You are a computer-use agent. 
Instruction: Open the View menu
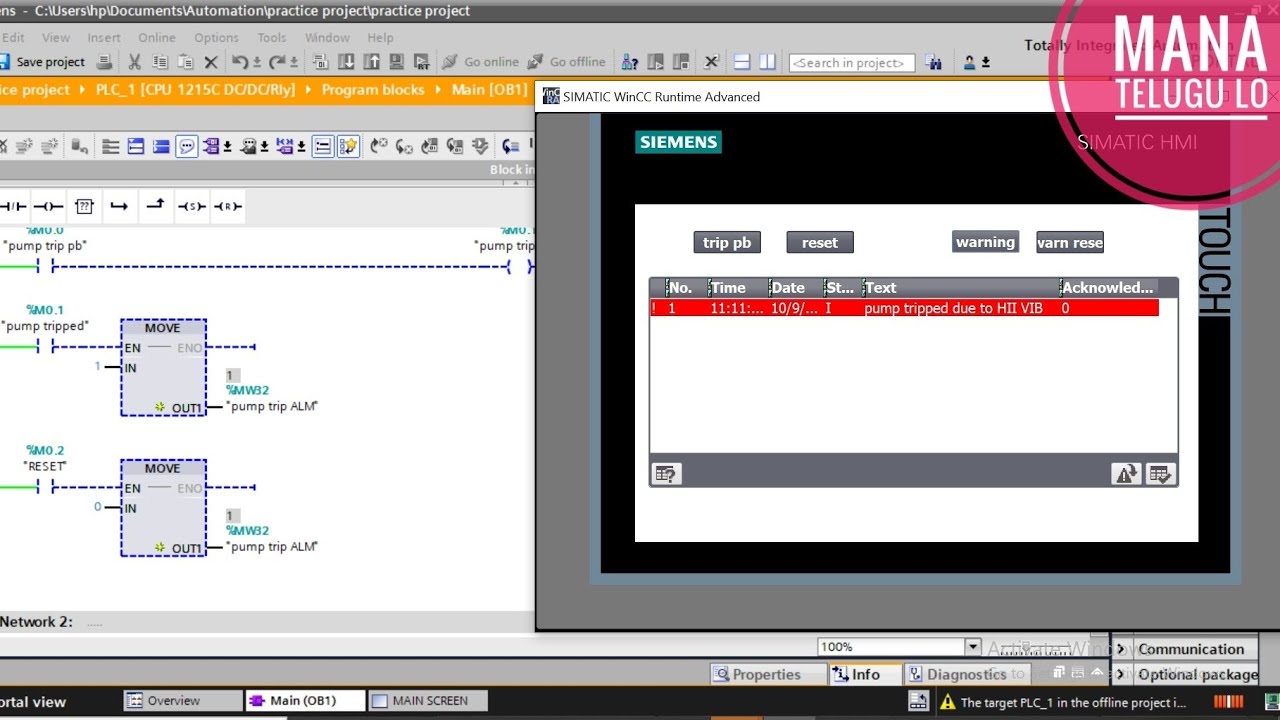point(56,38)
